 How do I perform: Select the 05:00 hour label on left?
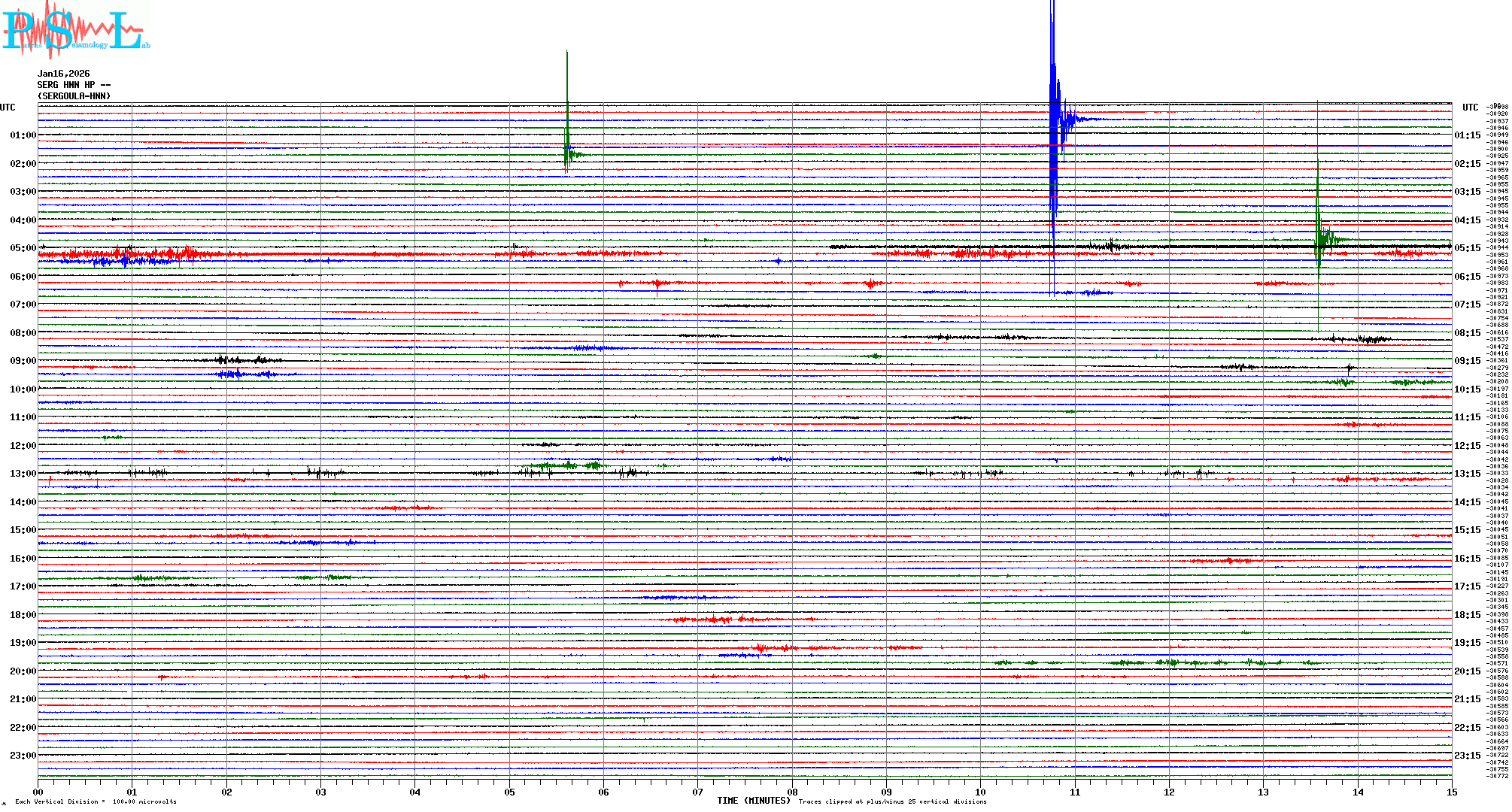click(x=23, y=248)
